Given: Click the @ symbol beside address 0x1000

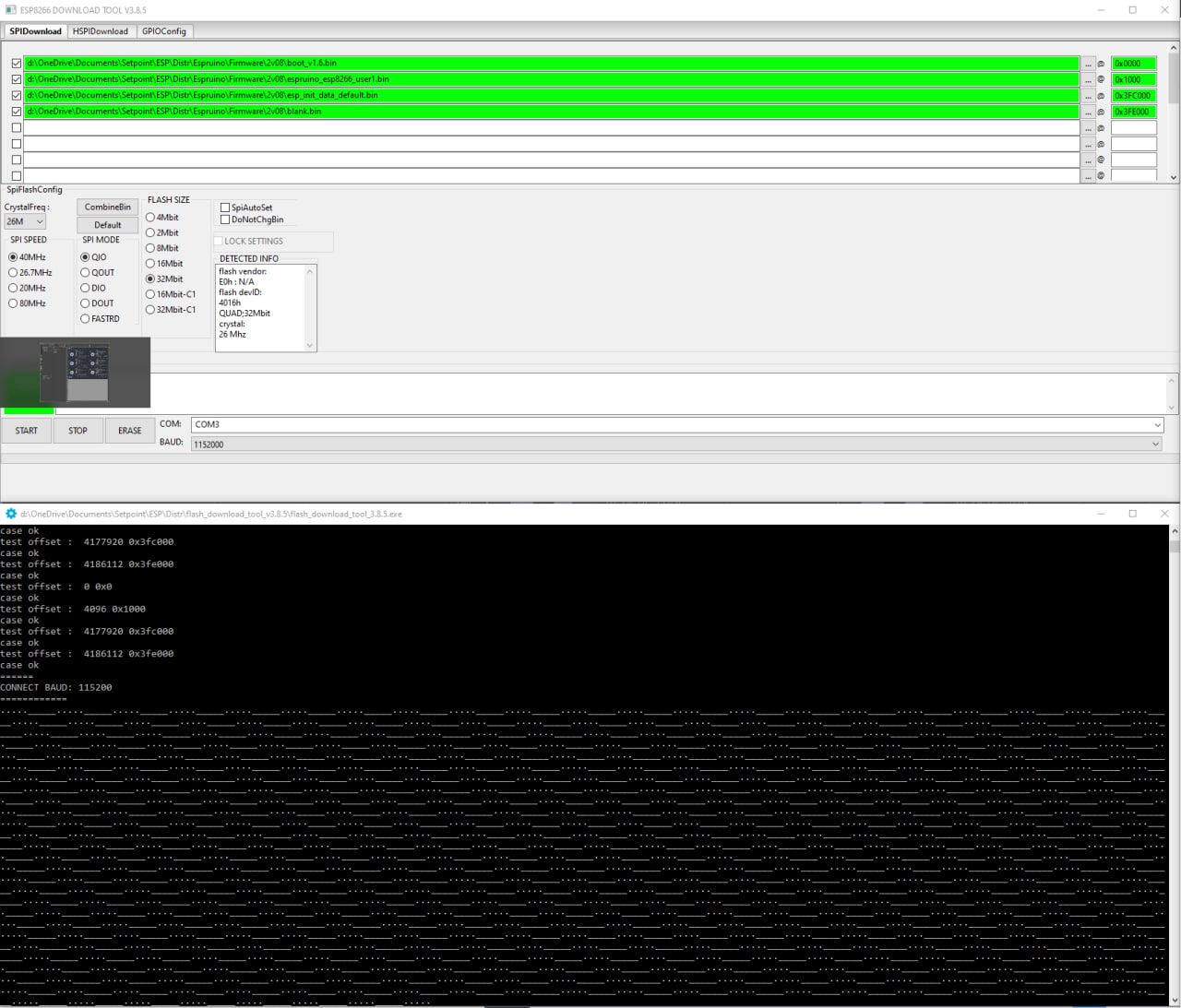Looking at the screenshot, I should (1101, 79).
